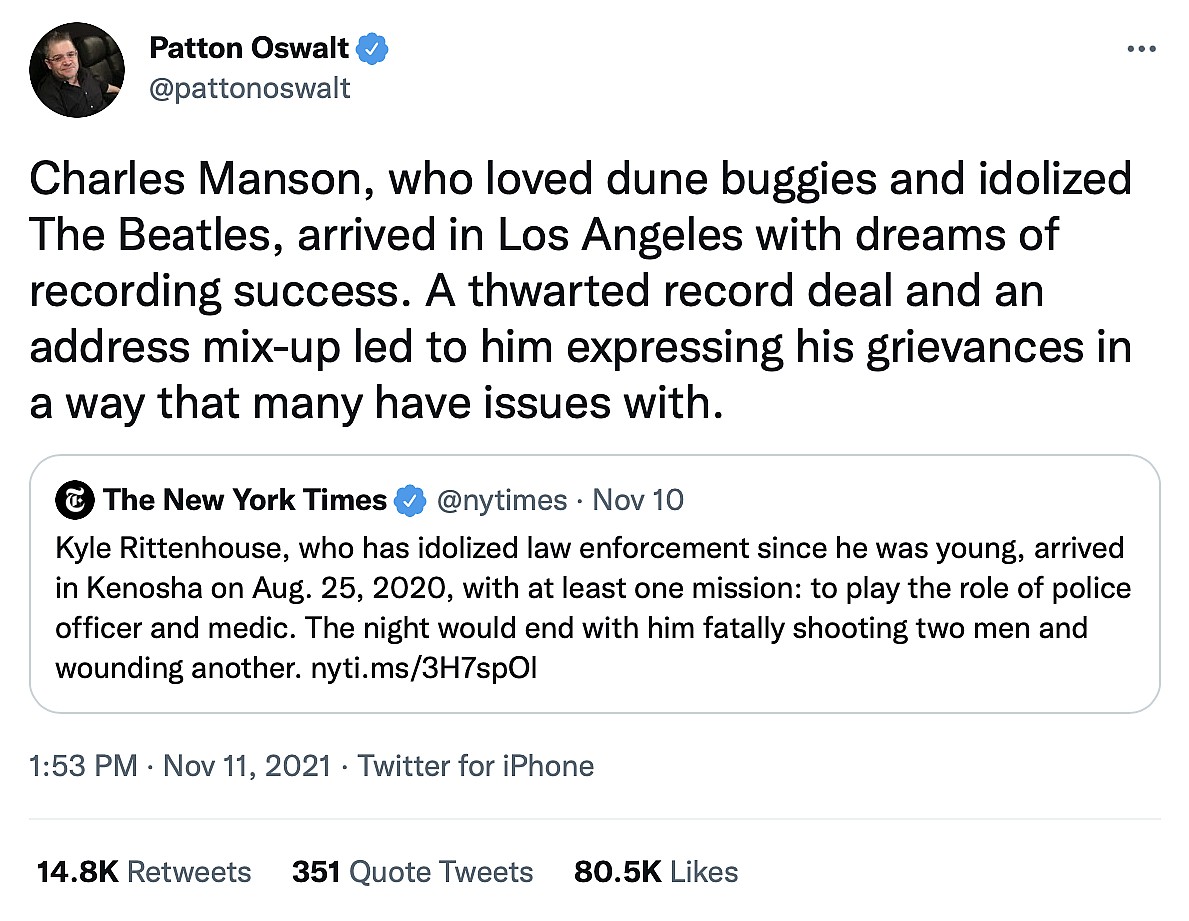Screen dimensions: 1189x921
Task: Click the Twitter for iPhone source label
Action: pos(476,766)
